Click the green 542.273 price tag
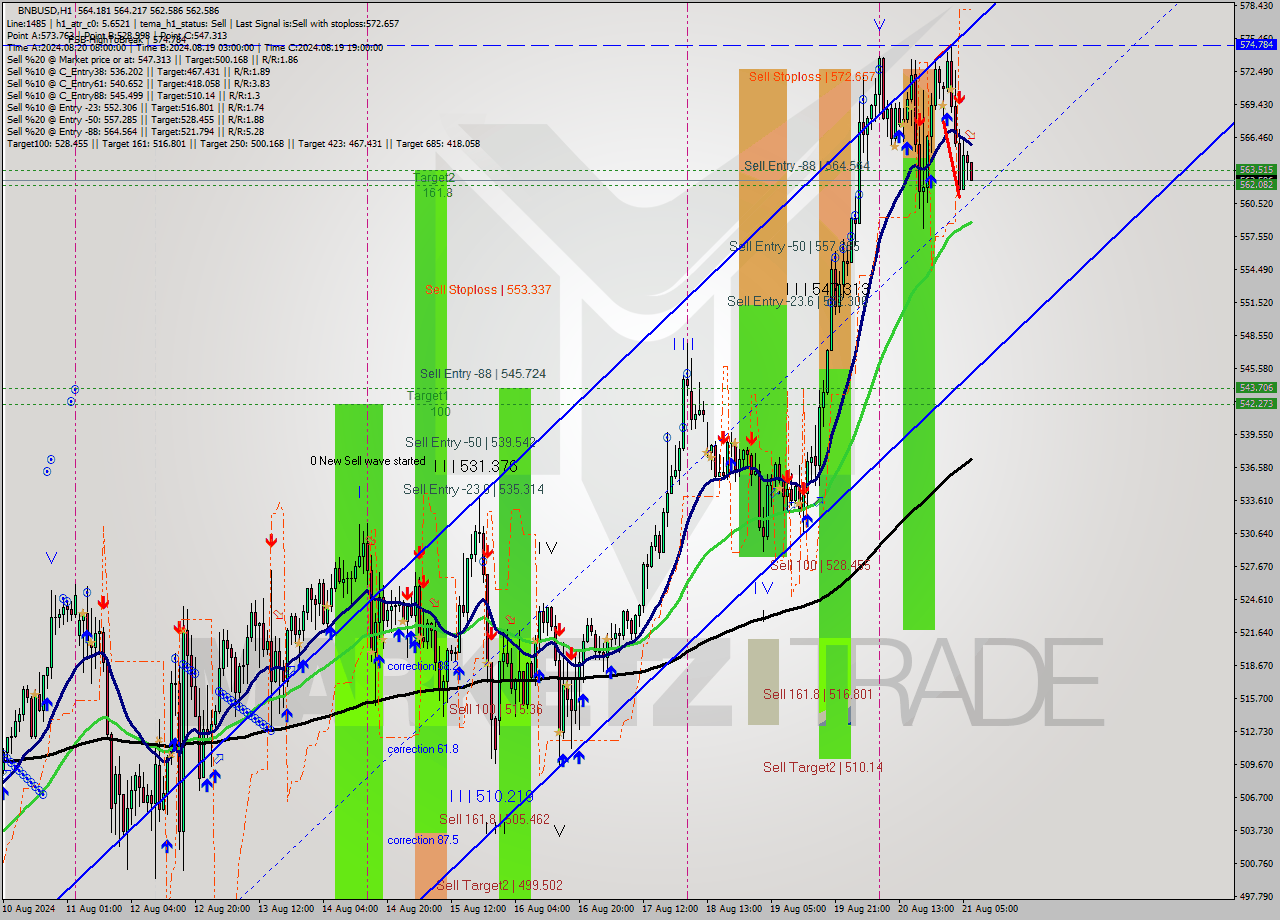The image size is (1280, 920). (1256, 403)
